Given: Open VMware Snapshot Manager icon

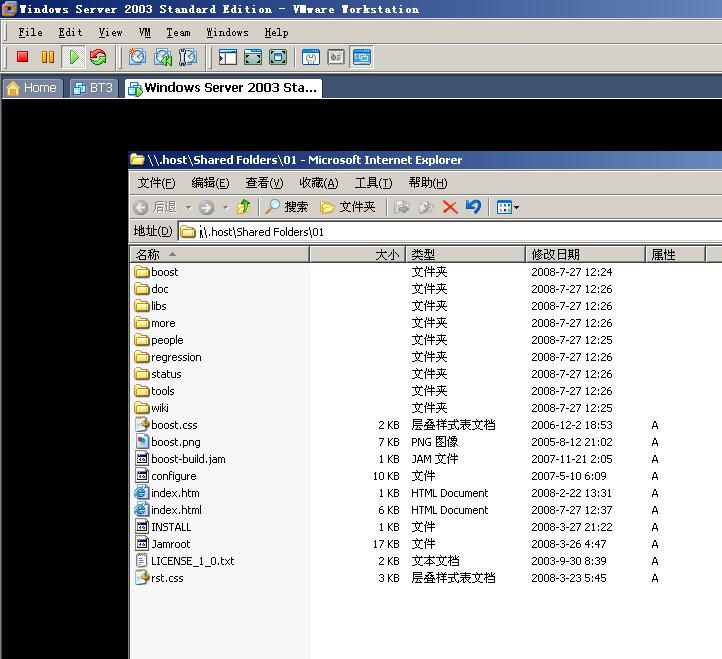Looking at the screenshot, I should click(187, 57).
